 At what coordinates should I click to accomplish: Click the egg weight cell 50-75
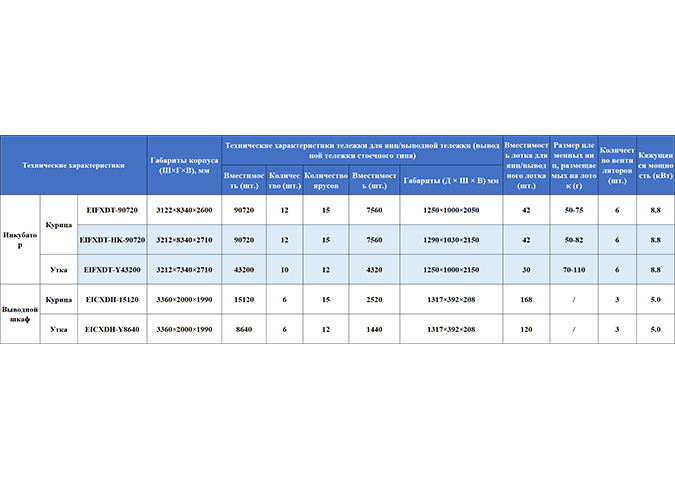(574, 210)
